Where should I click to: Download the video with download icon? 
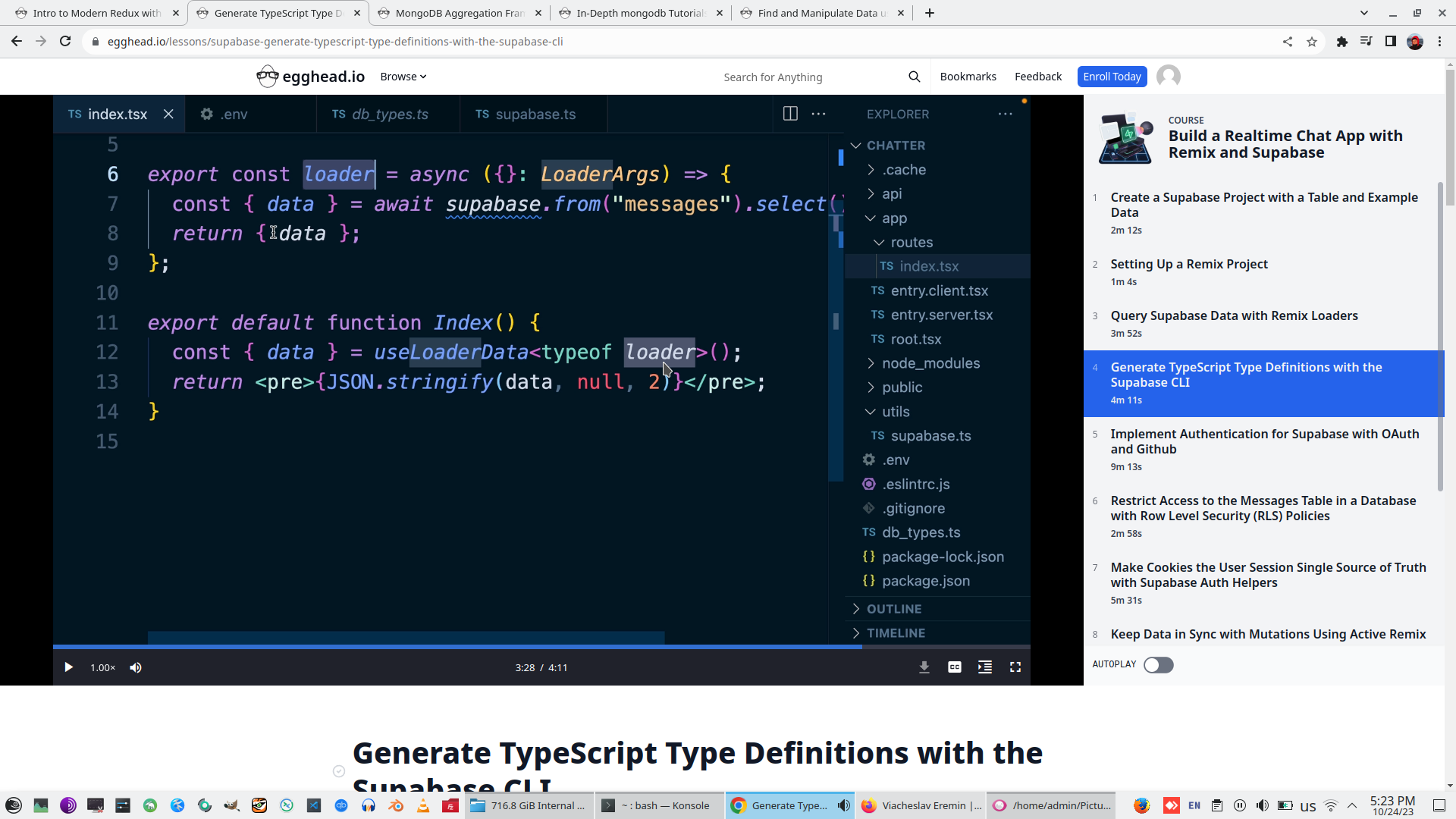point(924,667)
